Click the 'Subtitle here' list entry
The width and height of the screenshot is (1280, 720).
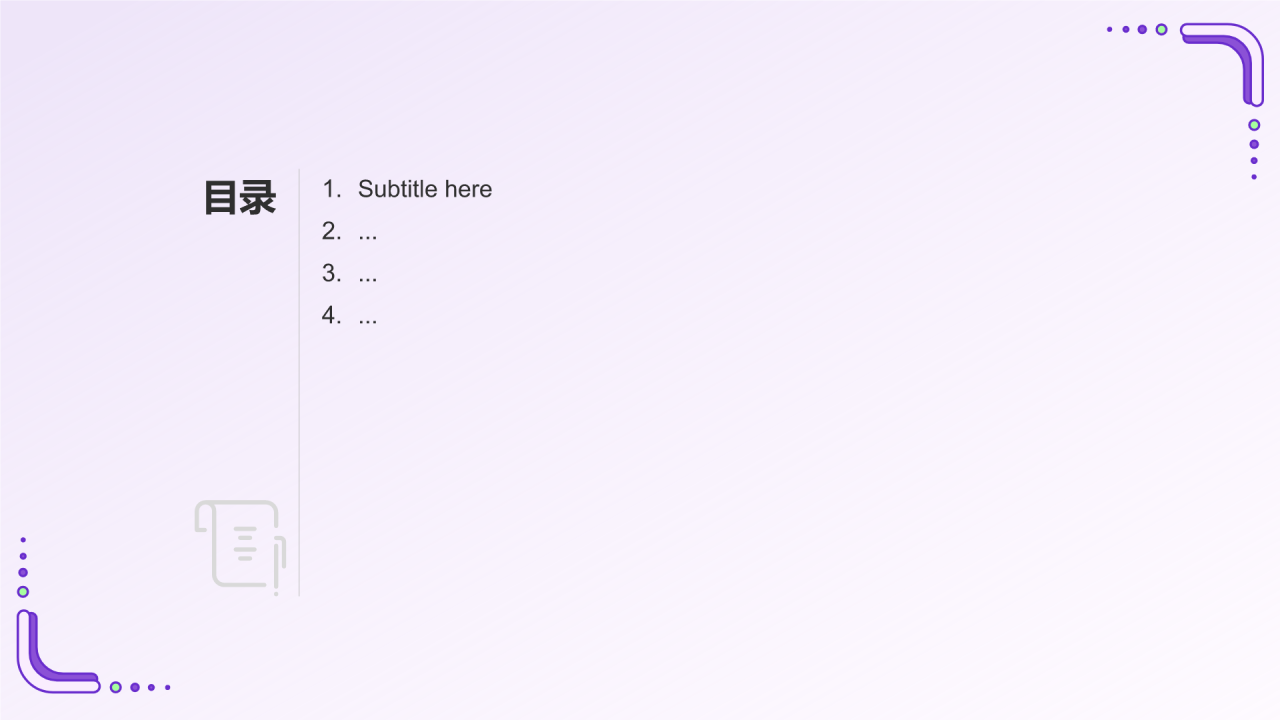[425, 189]
